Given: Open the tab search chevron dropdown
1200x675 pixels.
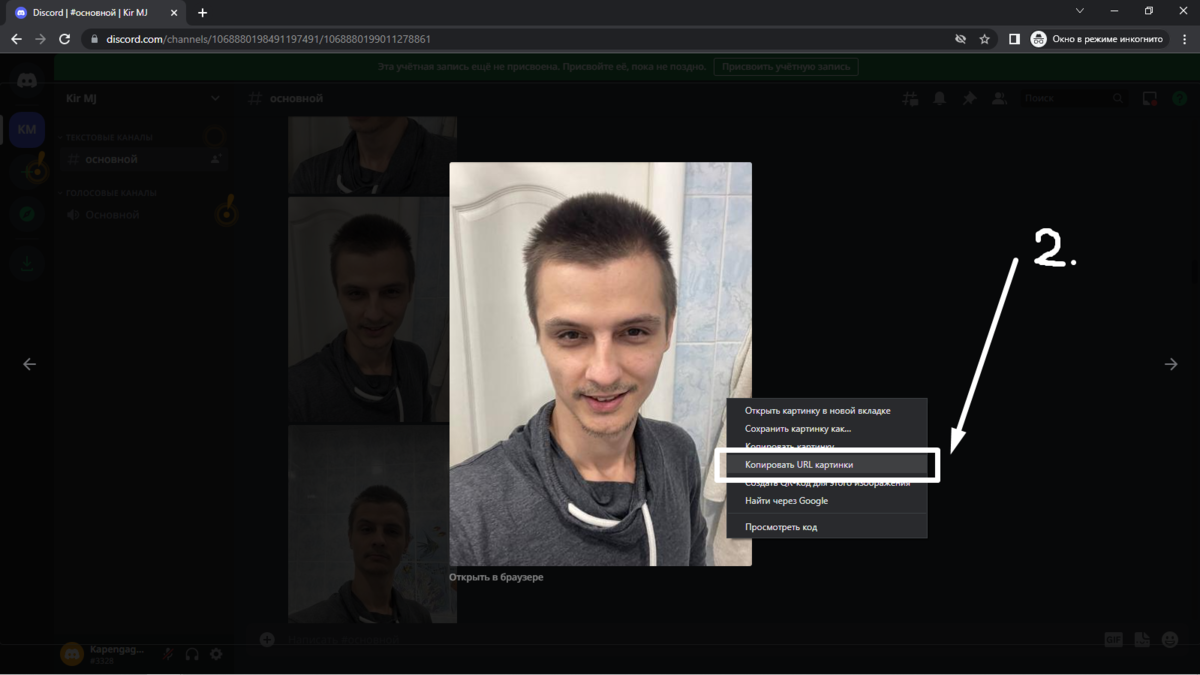Looking at the screenshot, I should [x=1080, y=11].
